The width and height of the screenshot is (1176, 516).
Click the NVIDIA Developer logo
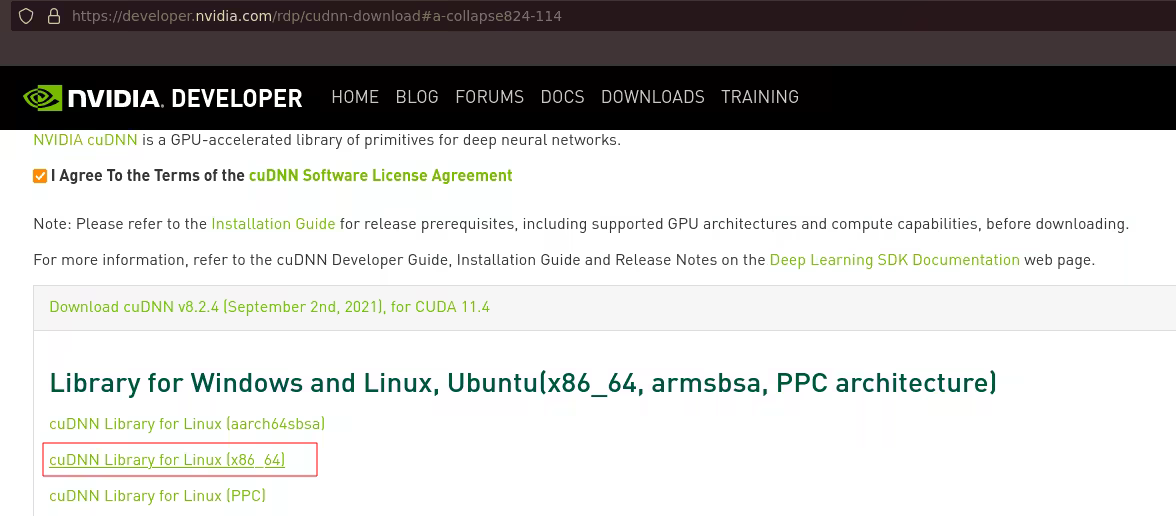point(163,98)
